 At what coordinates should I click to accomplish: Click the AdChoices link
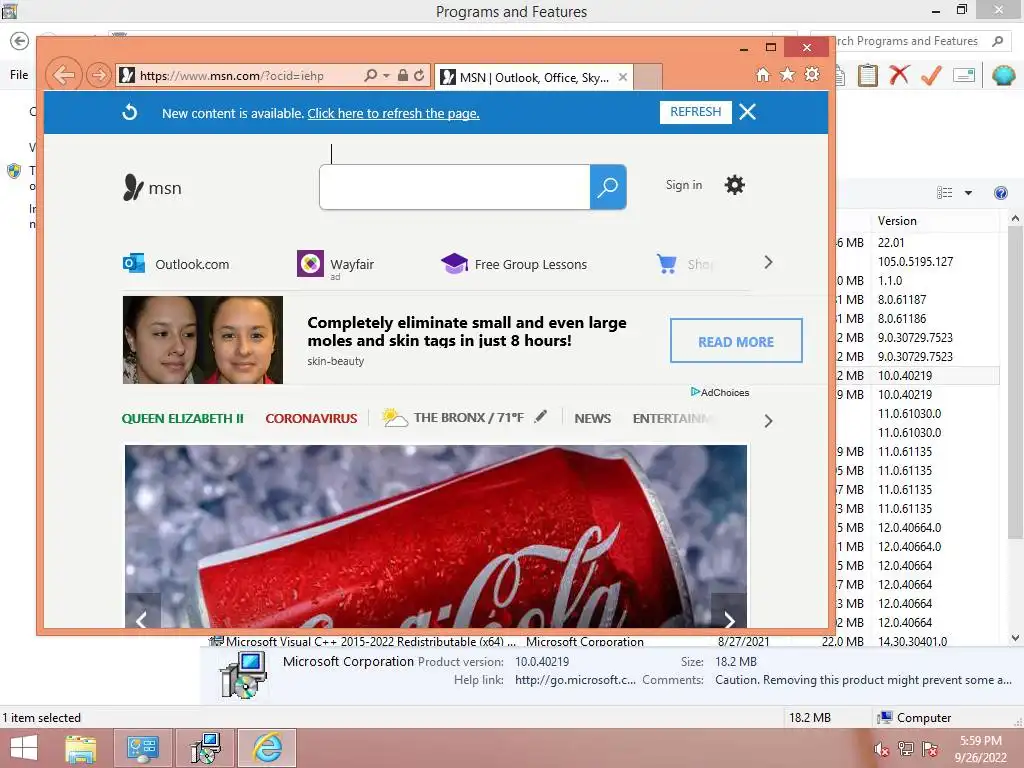[720, 392]
